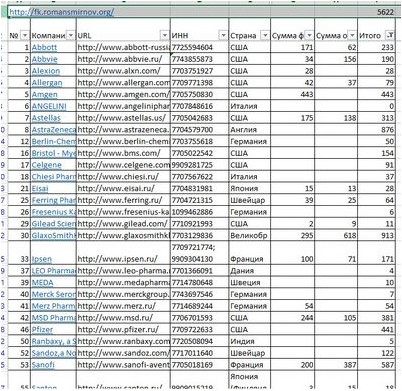Screen dimensions: 402x391
Task: Select the Великобр country cell for GlaxoSmithKline
Action: [x=250, y=235]
